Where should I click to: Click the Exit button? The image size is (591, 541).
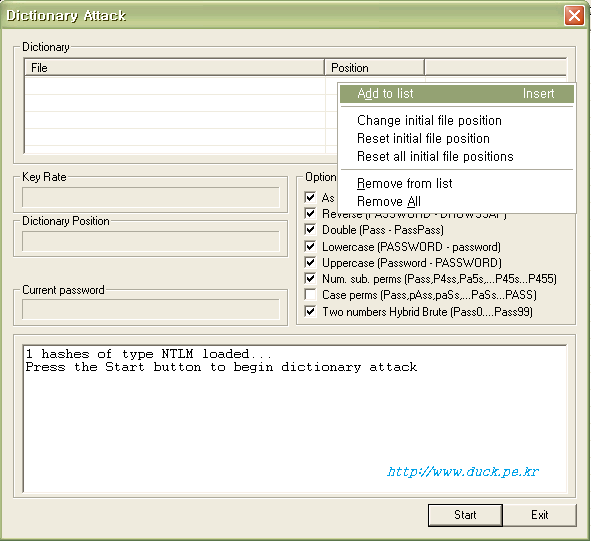point(539,515)
